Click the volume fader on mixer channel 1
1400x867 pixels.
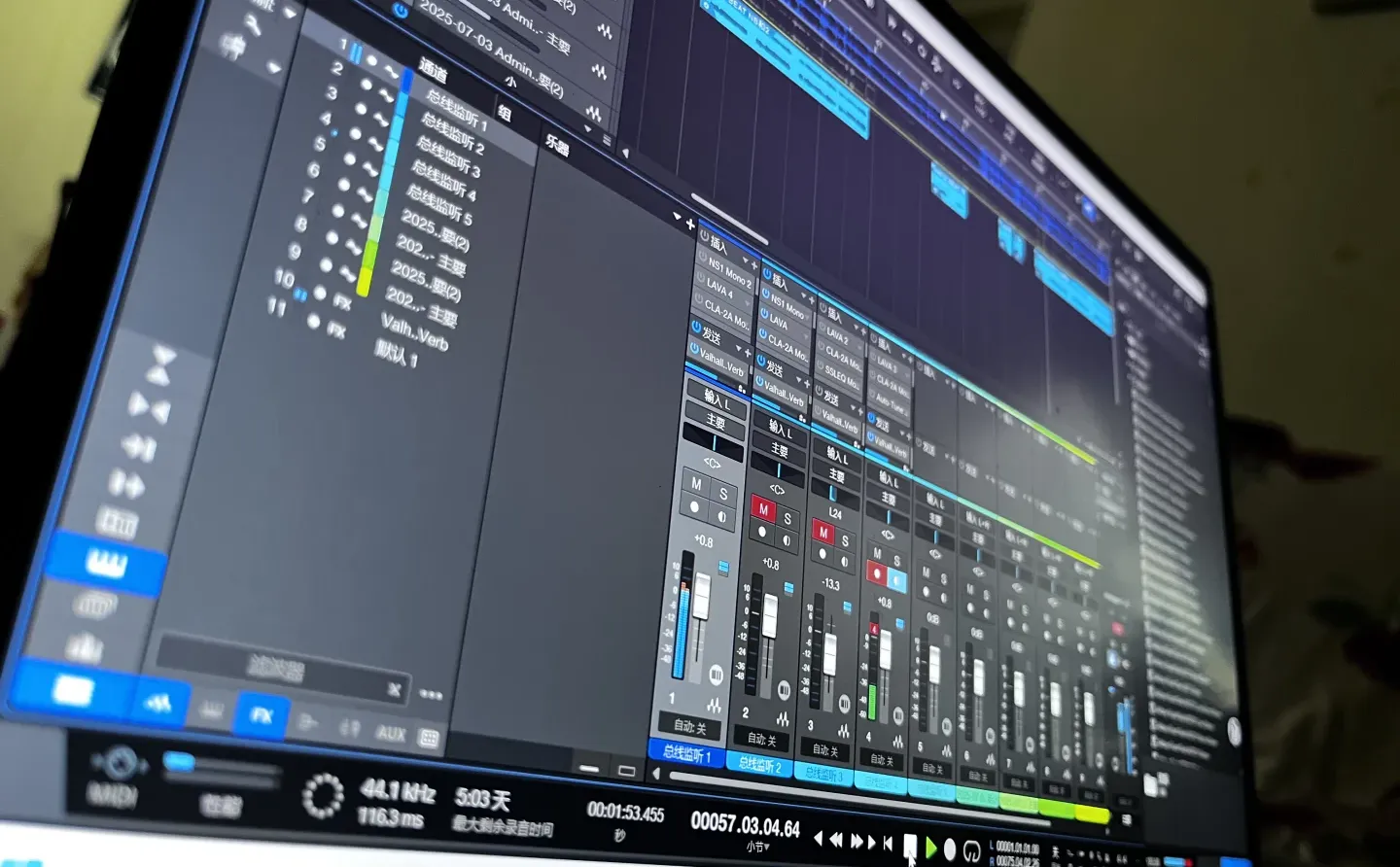[x=701, y=595]
